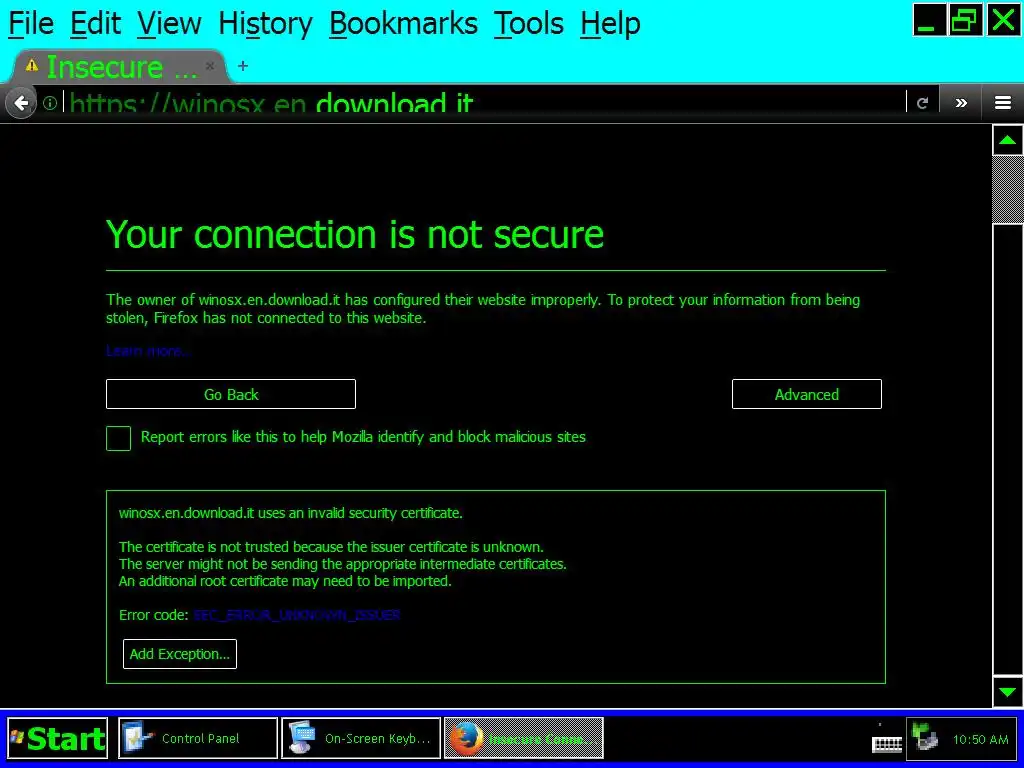The image size is (1024, 768).
Task: Click the 'Your connection is not secure' heading
Action: tap(355, 234)
